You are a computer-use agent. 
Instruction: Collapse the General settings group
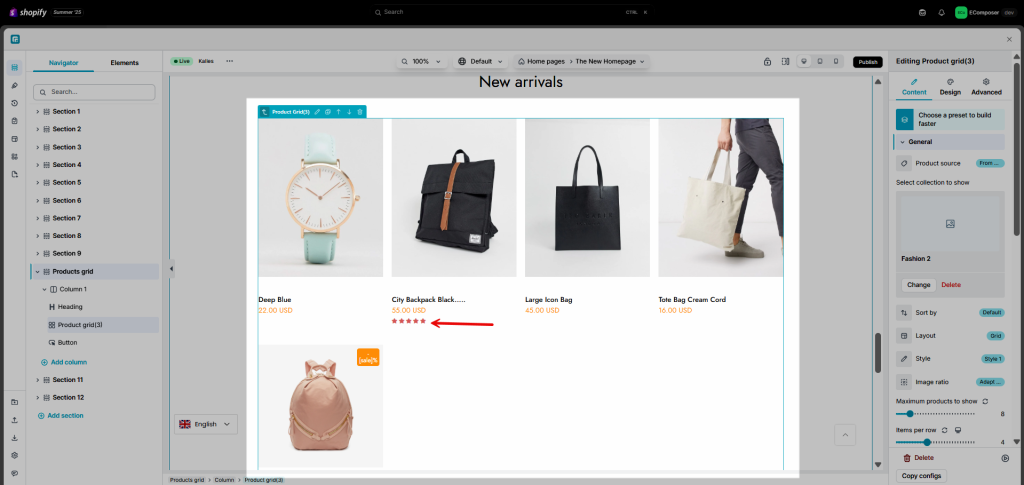click(x=949, y=142)
